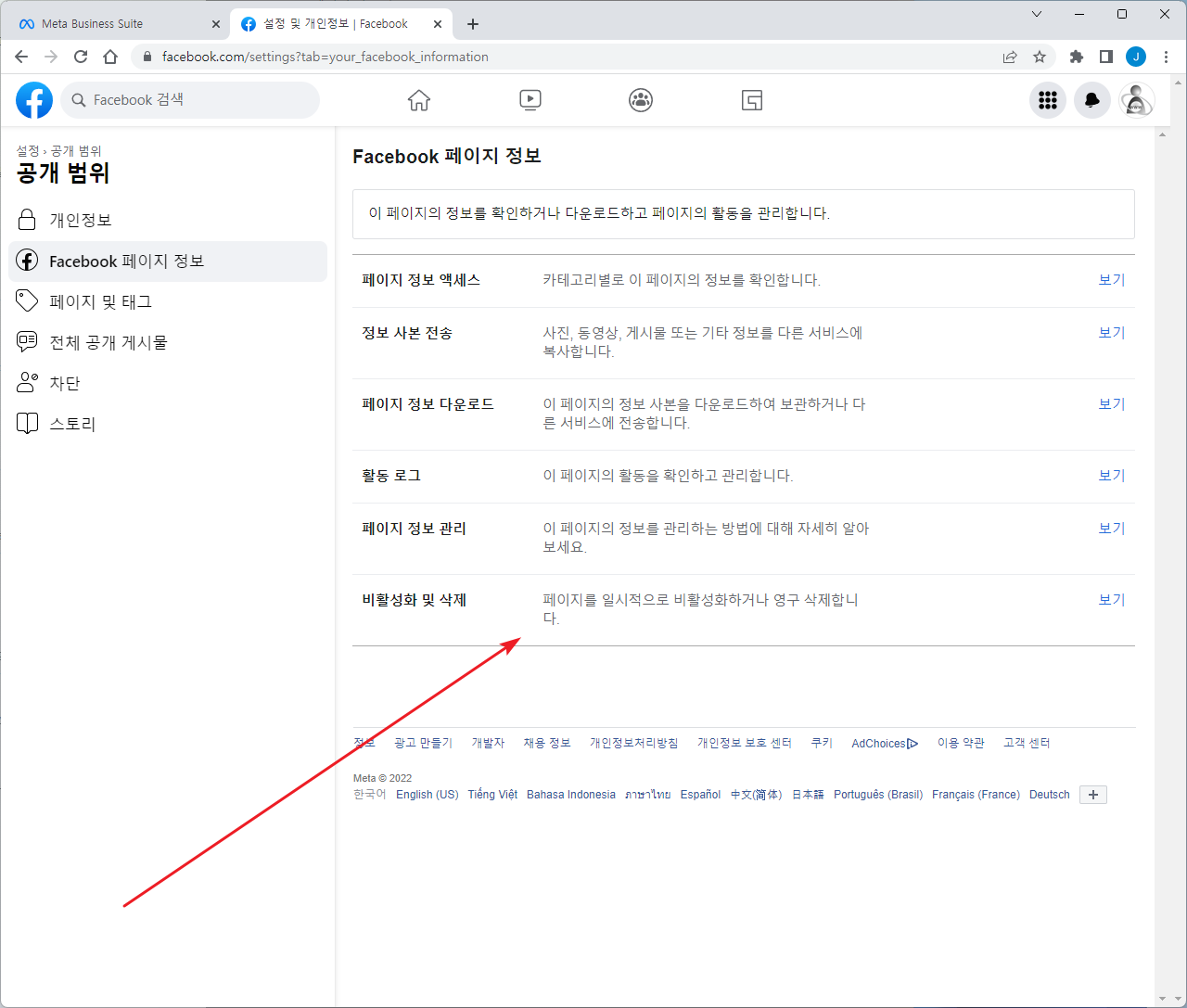
Task: Click the 고객 센터 footer link
Action: [1027, 744]
